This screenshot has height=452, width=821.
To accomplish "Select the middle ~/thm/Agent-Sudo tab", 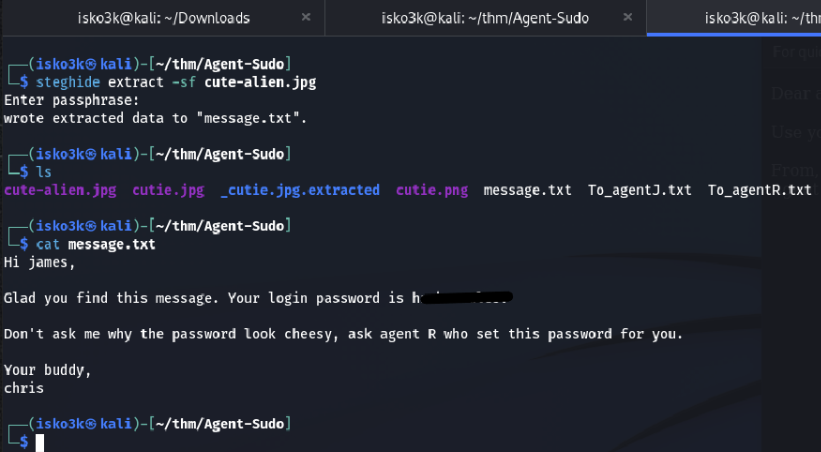I will tap(485, 17).
